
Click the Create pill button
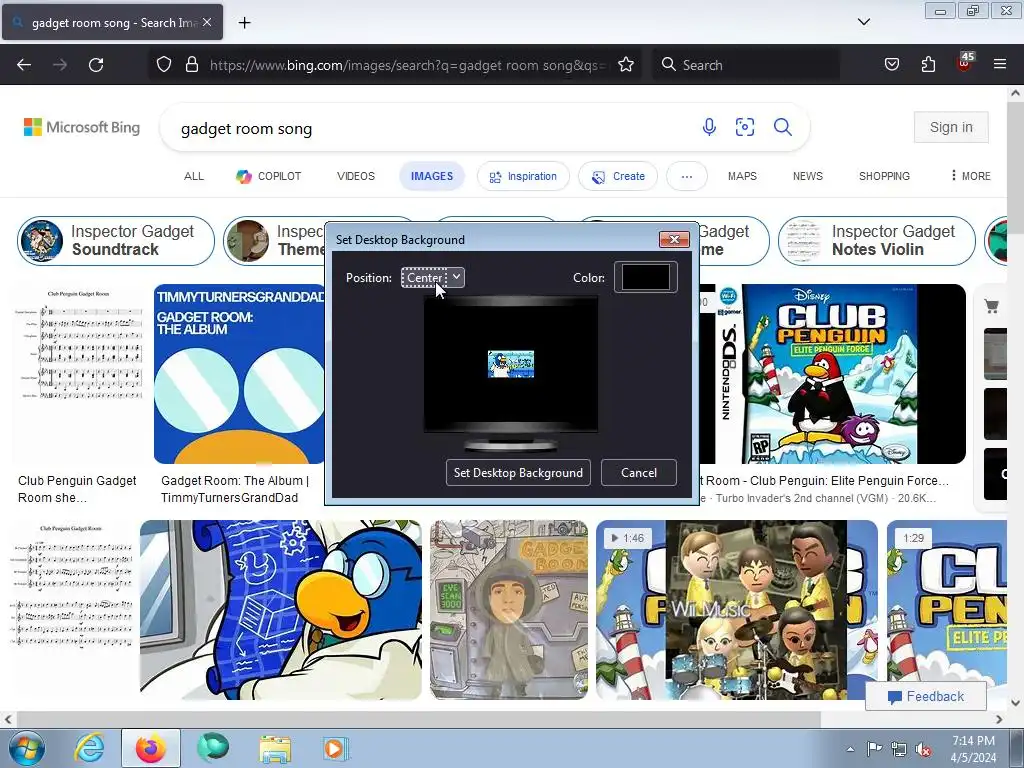pyautogui.click(x=618, y=176)
